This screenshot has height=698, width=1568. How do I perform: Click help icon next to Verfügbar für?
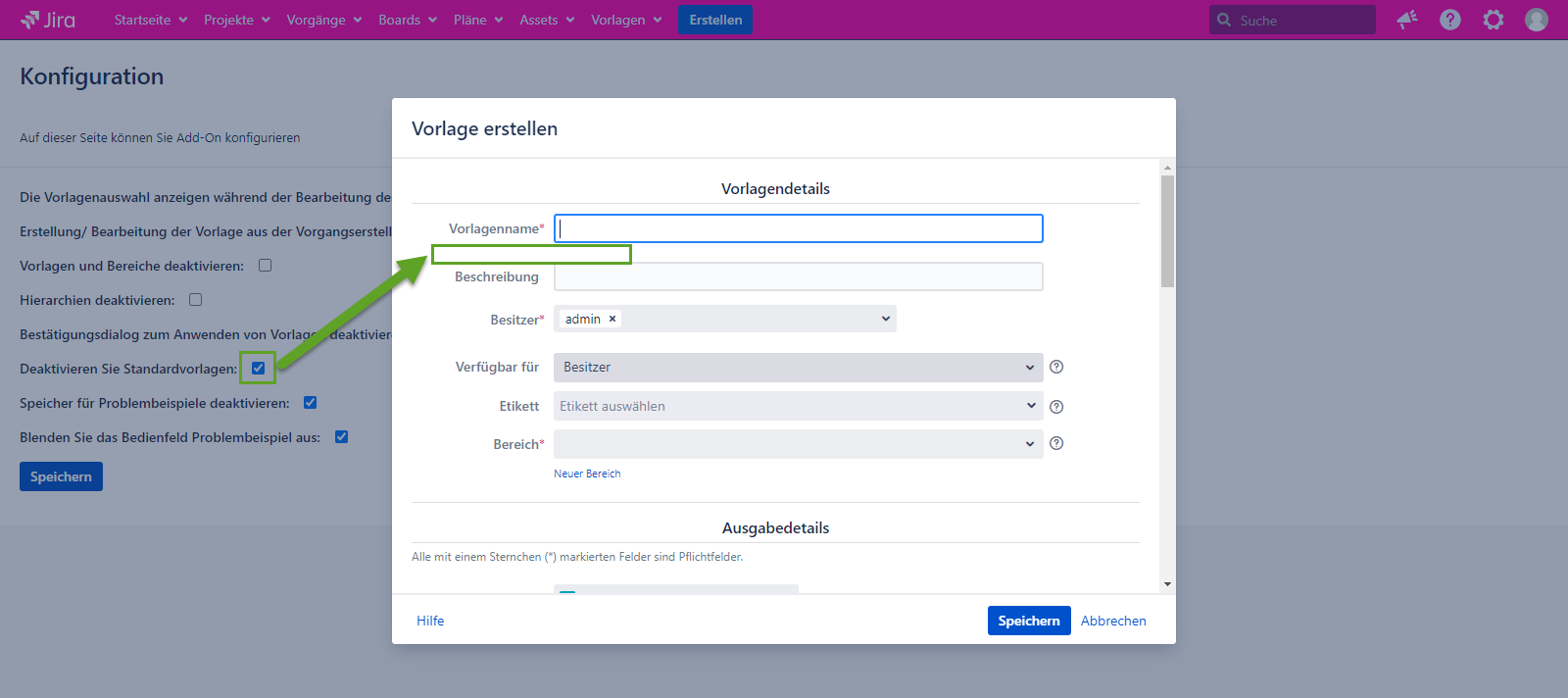click(1056, 367)
